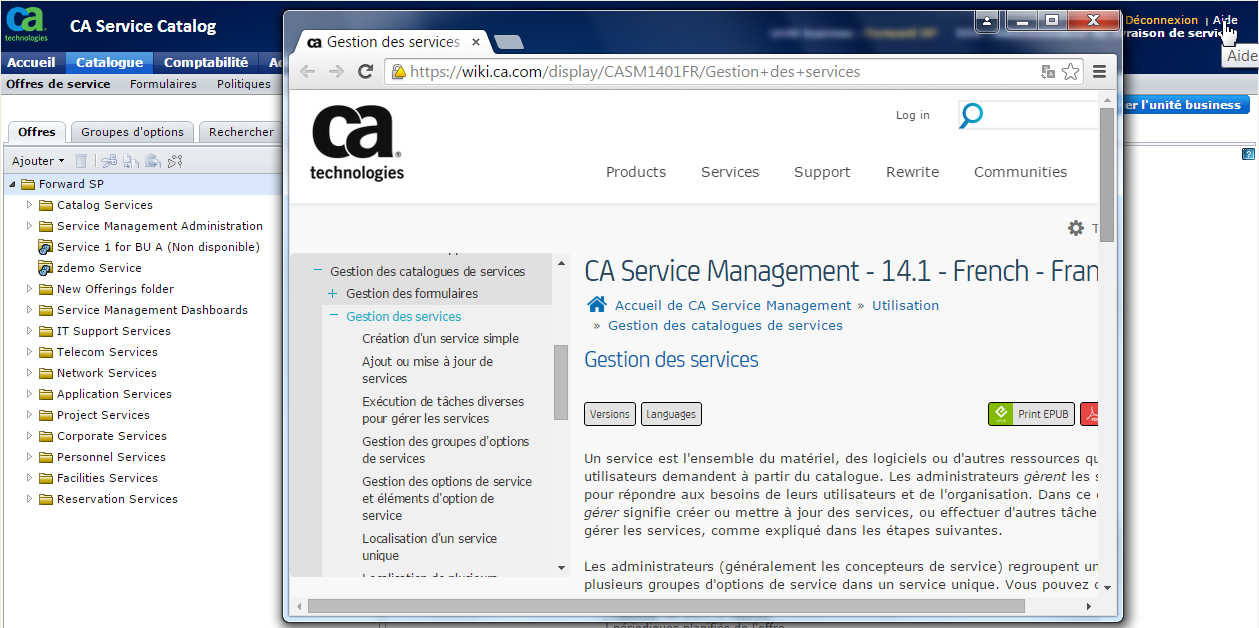
Task: Click the delete (trash) icon in offers toolbar
Action: [x=82, y=161]
